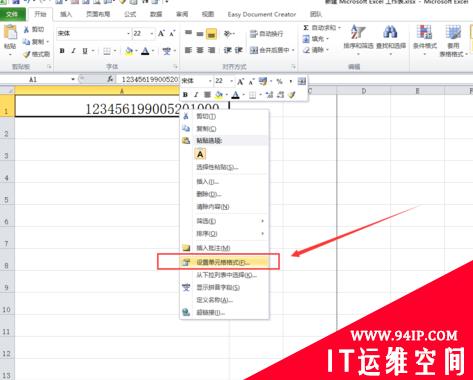The height and width of the screenshot is (380, 473).
Task: Open the File (文件) tab
Action: point(12,14)
